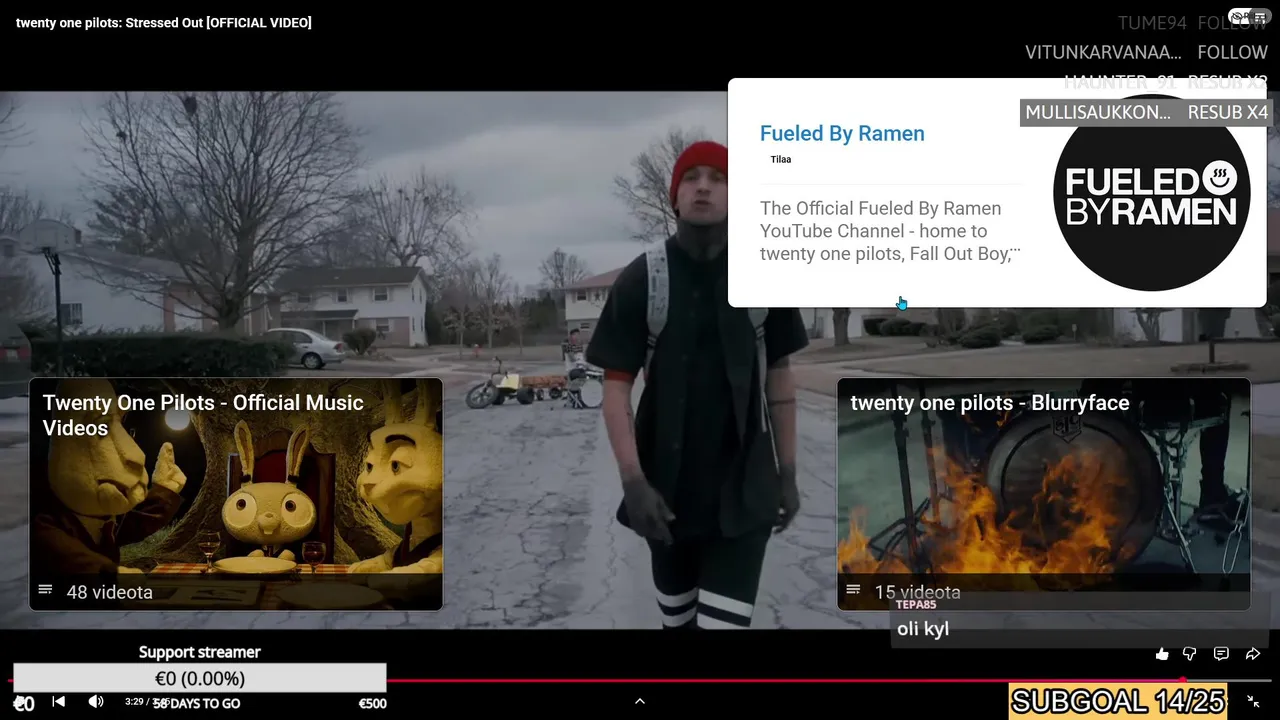This screenshot has width=1280, height=720.
Task: Like the video with thumbs up icon
Action: coord(1161,654)
